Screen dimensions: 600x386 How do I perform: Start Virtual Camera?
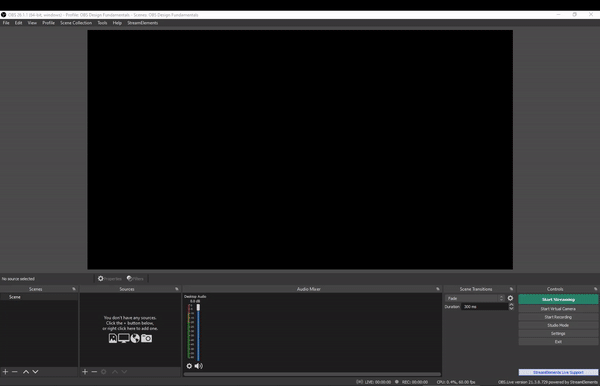558,309
